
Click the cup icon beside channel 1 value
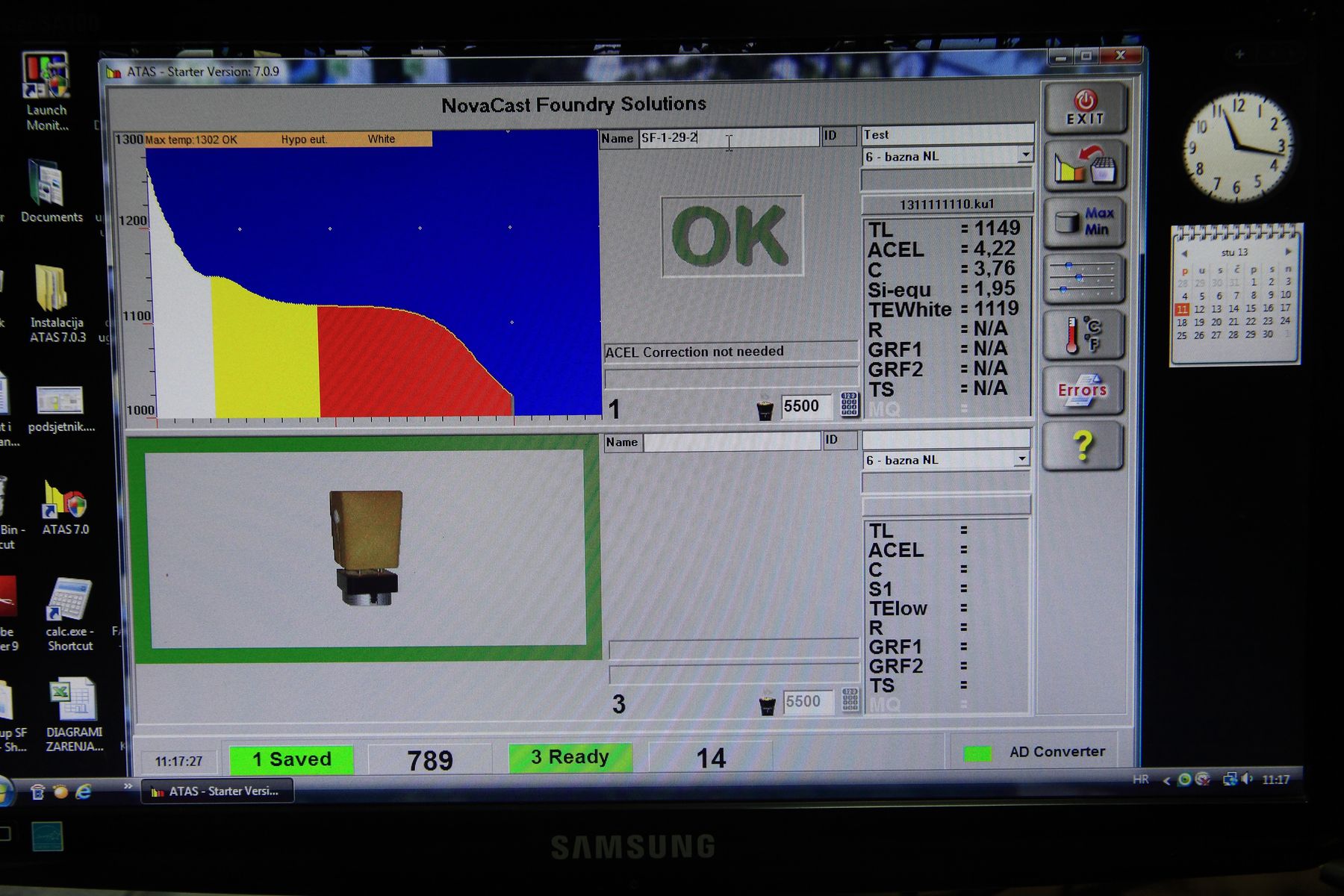pos(765,408)
